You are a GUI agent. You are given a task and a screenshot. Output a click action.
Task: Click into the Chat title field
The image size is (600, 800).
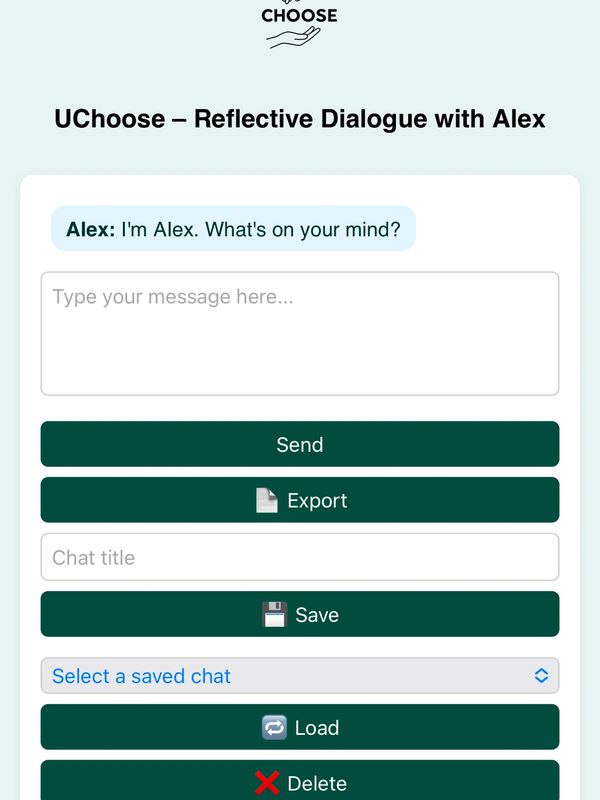[x=300, y=557]
